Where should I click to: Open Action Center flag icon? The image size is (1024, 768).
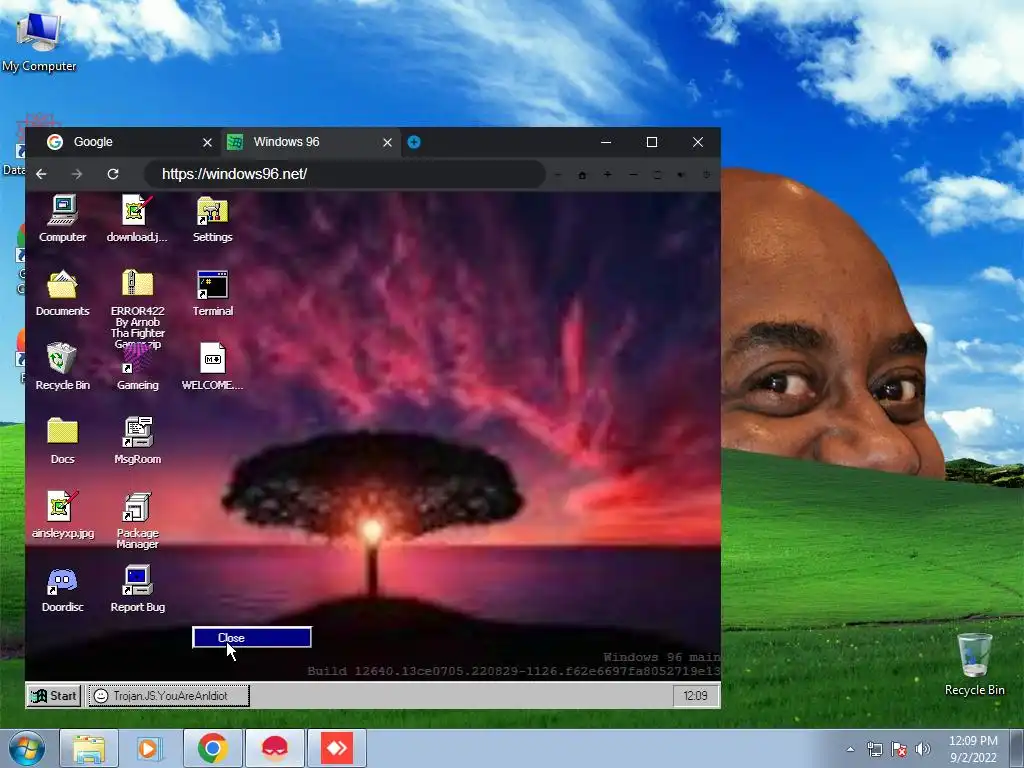tap(899, 749)
